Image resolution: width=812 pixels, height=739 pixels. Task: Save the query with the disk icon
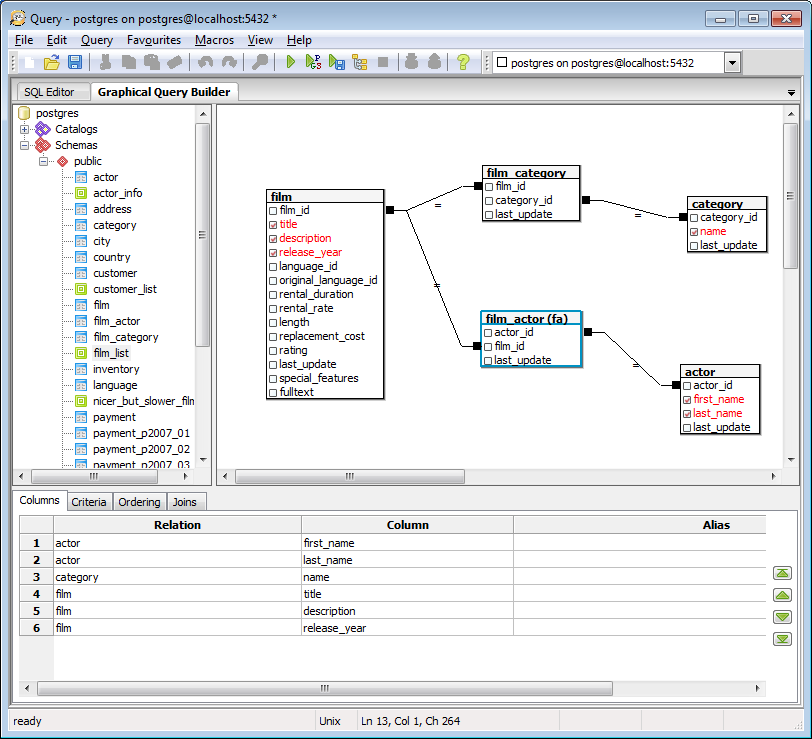(74, 61)
